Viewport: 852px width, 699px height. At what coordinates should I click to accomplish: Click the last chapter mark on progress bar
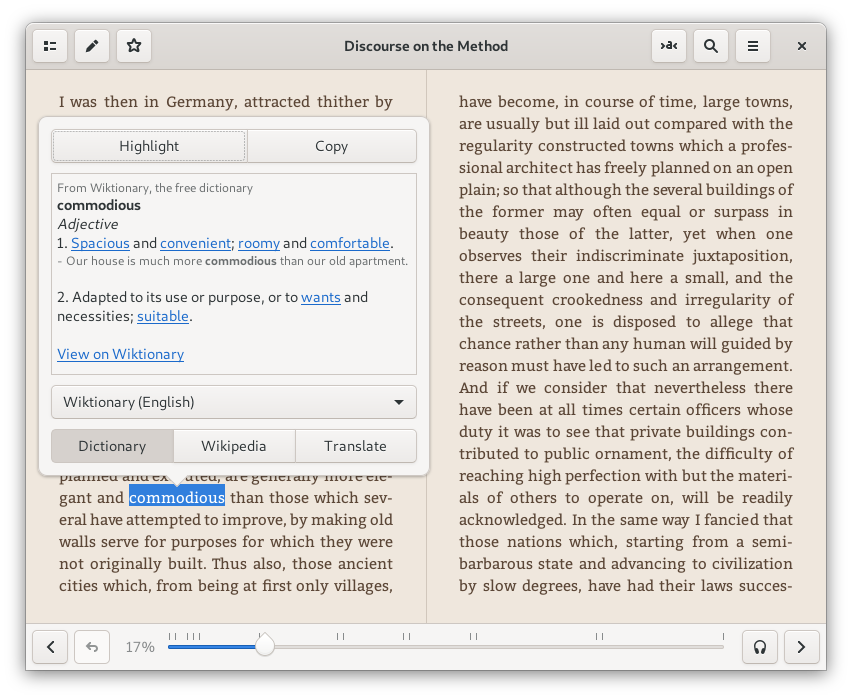tap(723, 636)
